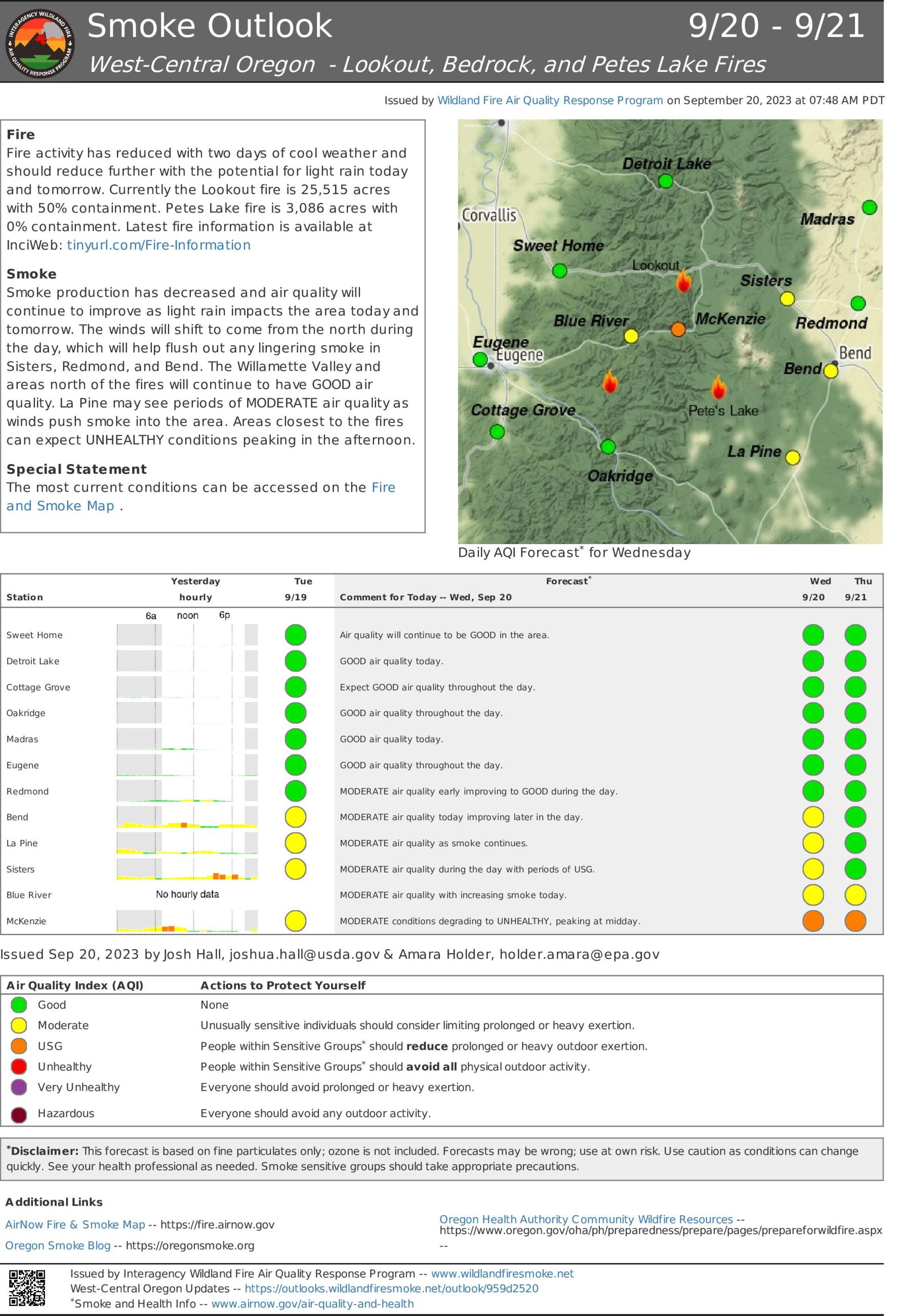Click the Sisters Thu 9/21 green forecast circle
900x1316 pixels.
[x=855, y=869]
